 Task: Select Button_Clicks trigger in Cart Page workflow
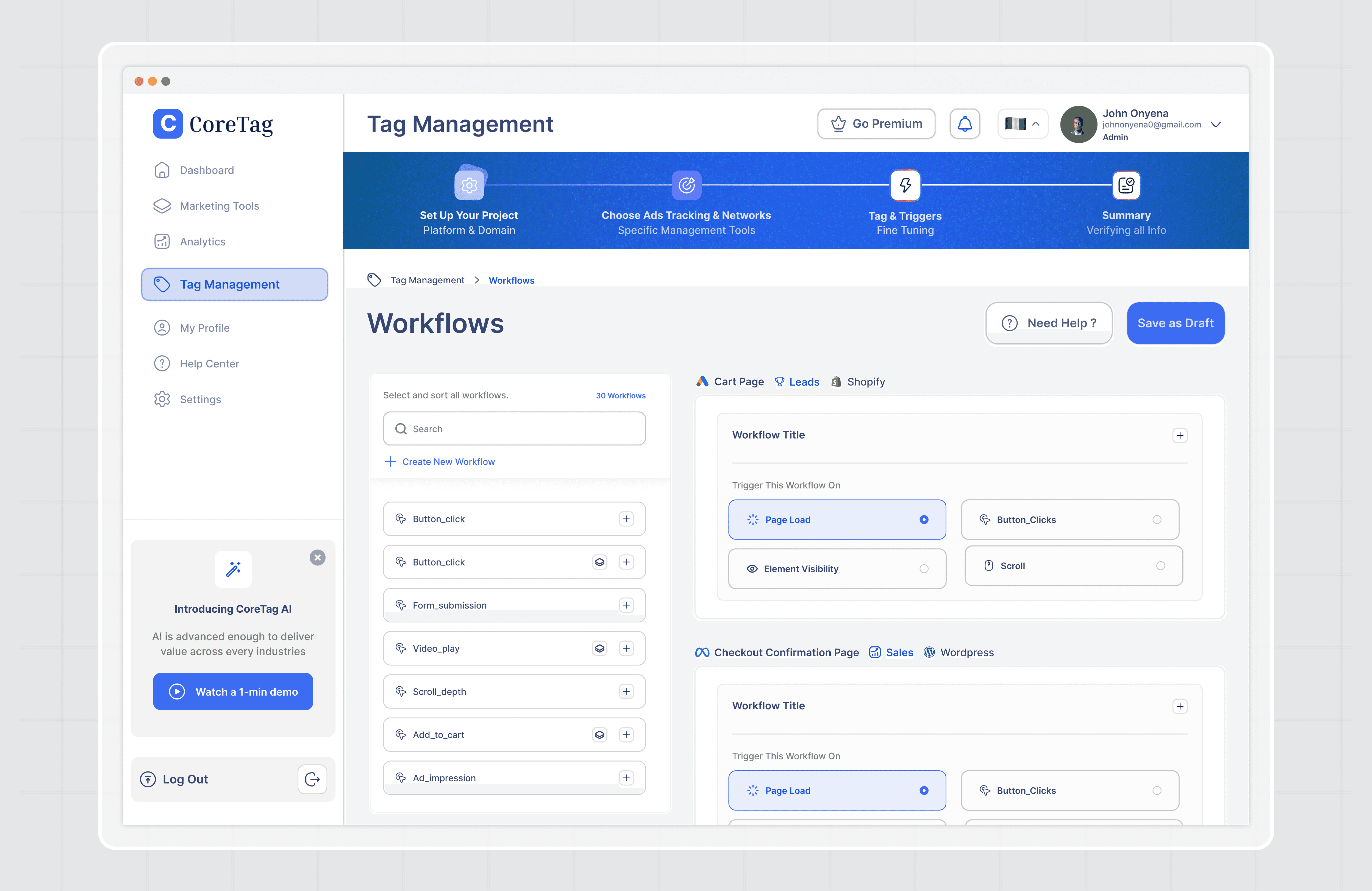(1070, 520)
